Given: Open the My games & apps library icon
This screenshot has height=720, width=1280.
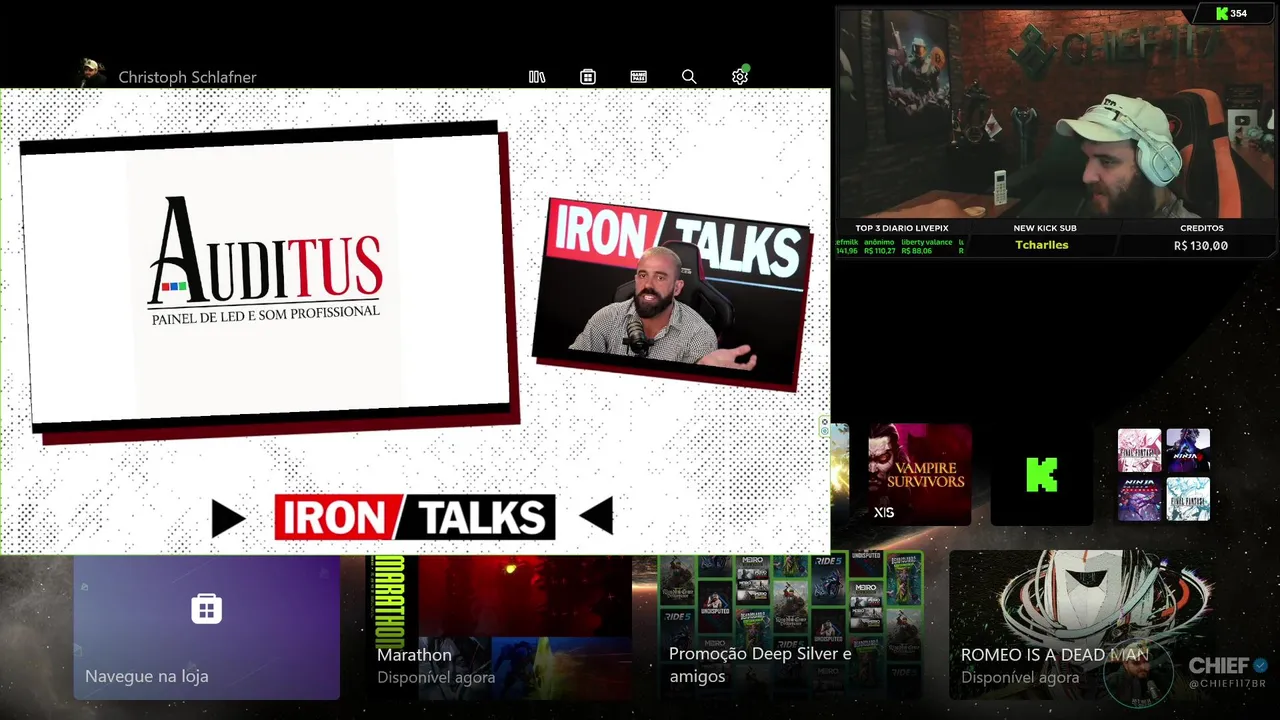Looking at the screenshot, I should [537, 77].
